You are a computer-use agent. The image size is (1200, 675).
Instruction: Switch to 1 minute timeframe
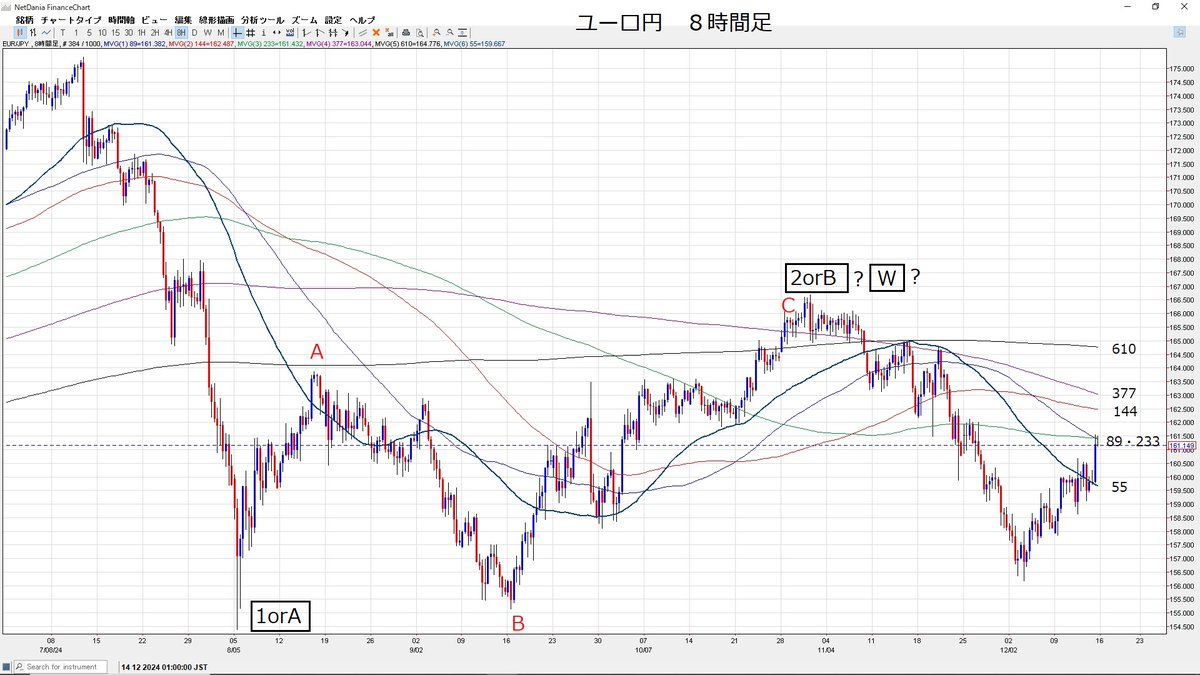coord(76,33)
